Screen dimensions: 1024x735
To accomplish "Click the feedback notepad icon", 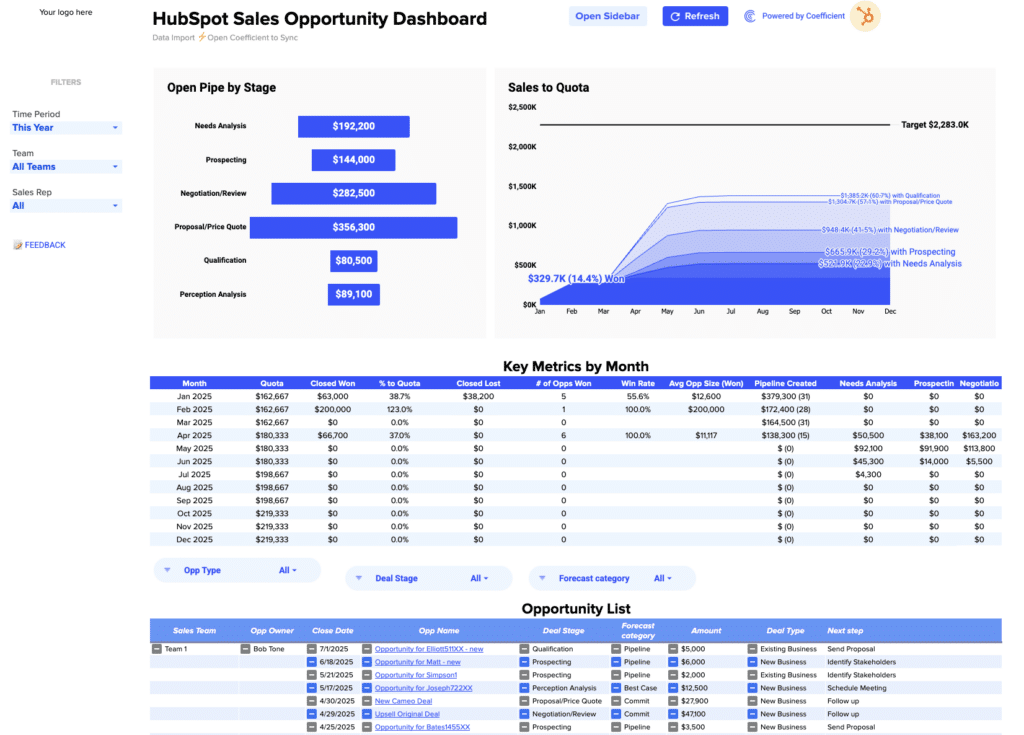I will [17, 245].
